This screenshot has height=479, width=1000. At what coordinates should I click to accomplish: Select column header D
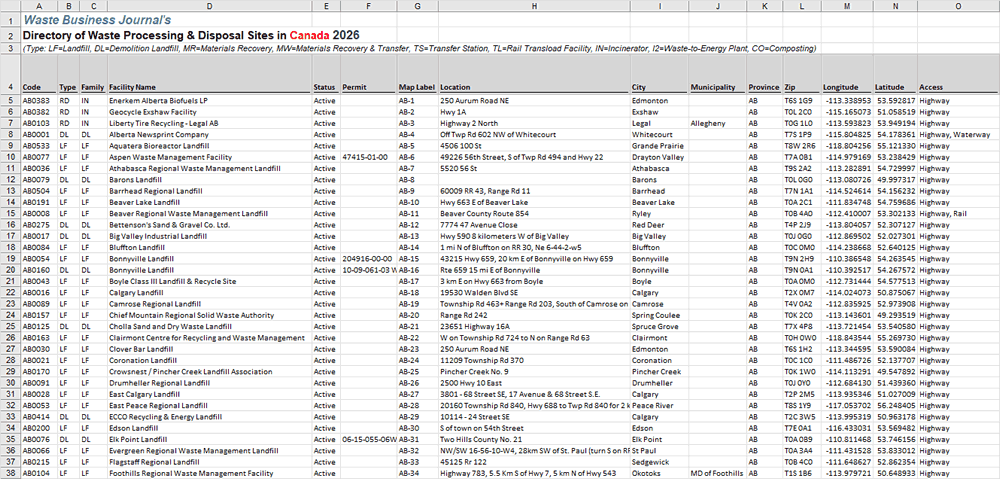(209, 6)
